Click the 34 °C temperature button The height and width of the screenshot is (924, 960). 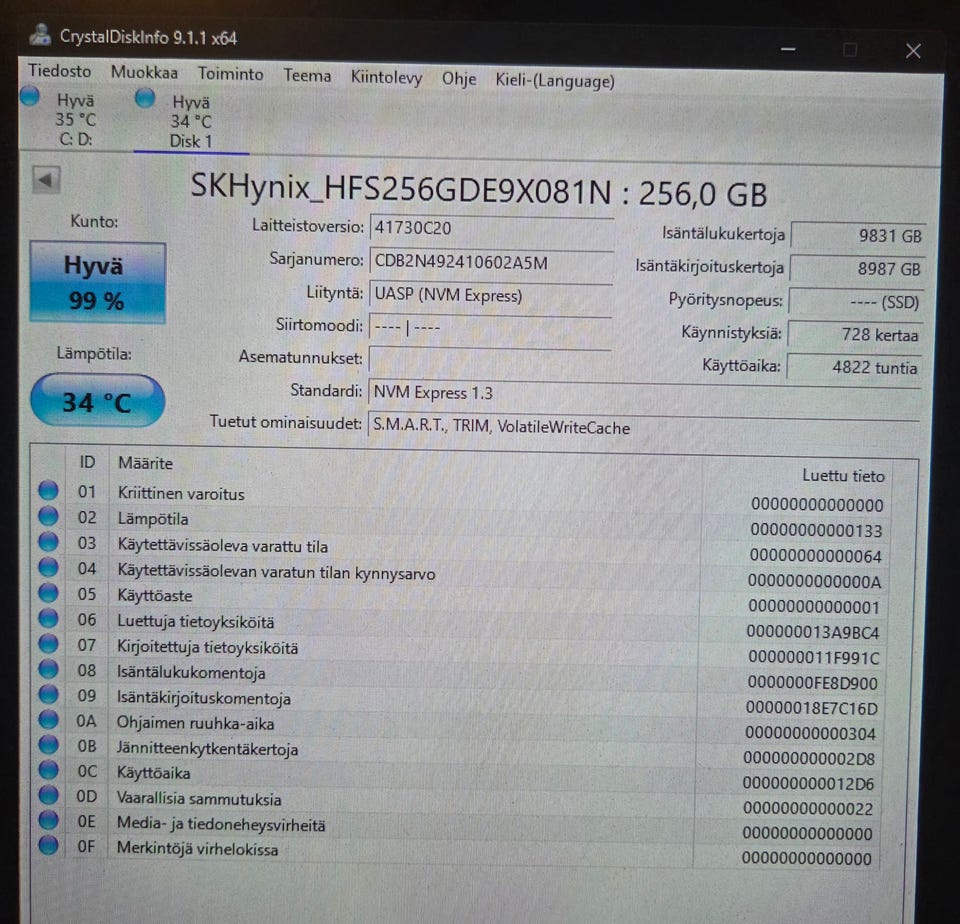[97, 401]
